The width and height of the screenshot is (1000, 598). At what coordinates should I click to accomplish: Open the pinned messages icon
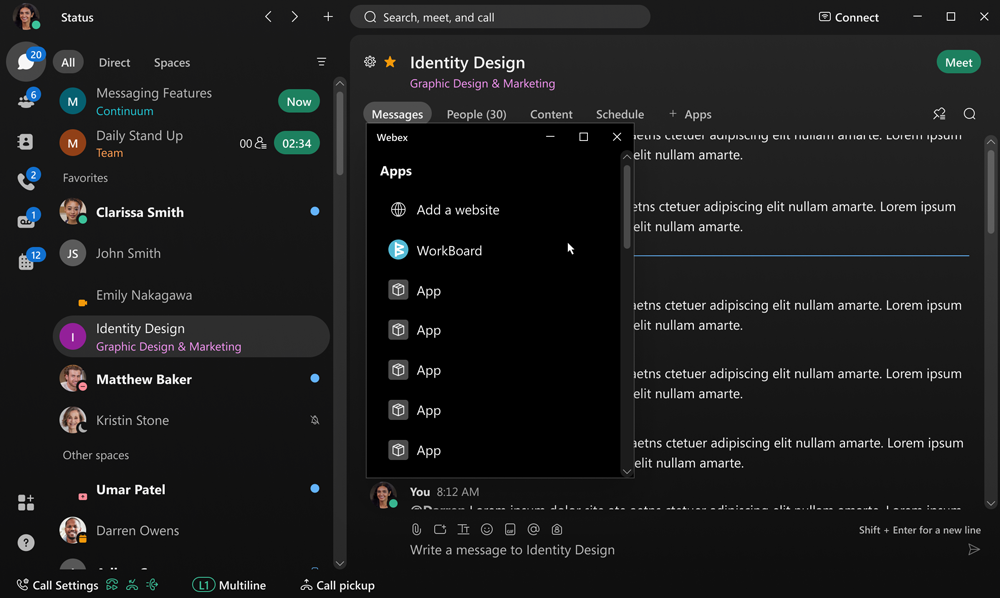939,114
